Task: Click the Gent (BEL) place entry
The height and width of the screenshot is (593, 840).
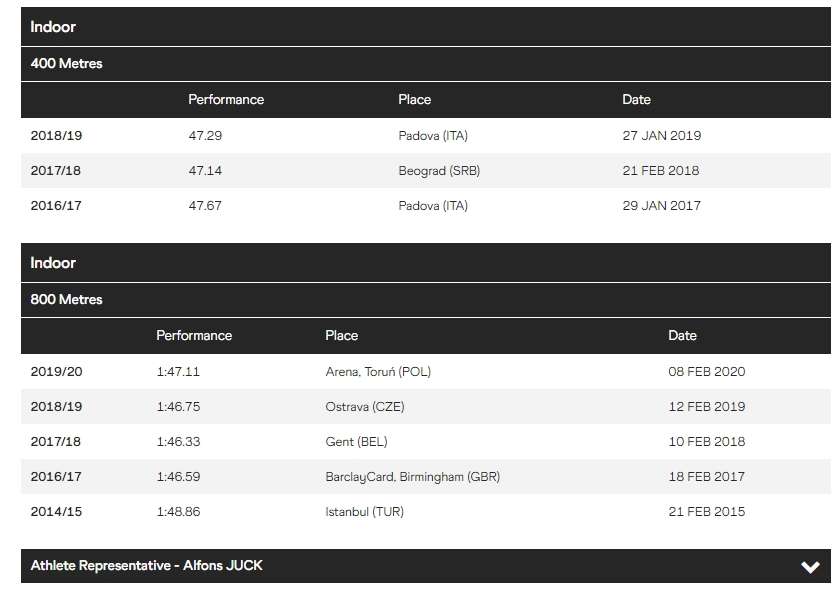Action: [356, 442]
